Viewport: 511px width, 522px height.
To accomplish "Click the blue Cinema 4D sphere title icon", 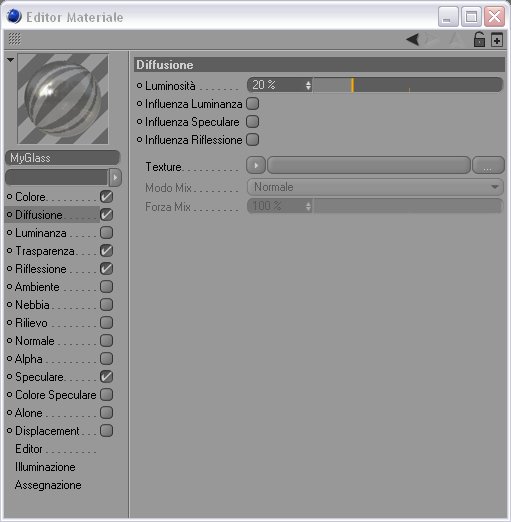I will (x=14, y=16).
